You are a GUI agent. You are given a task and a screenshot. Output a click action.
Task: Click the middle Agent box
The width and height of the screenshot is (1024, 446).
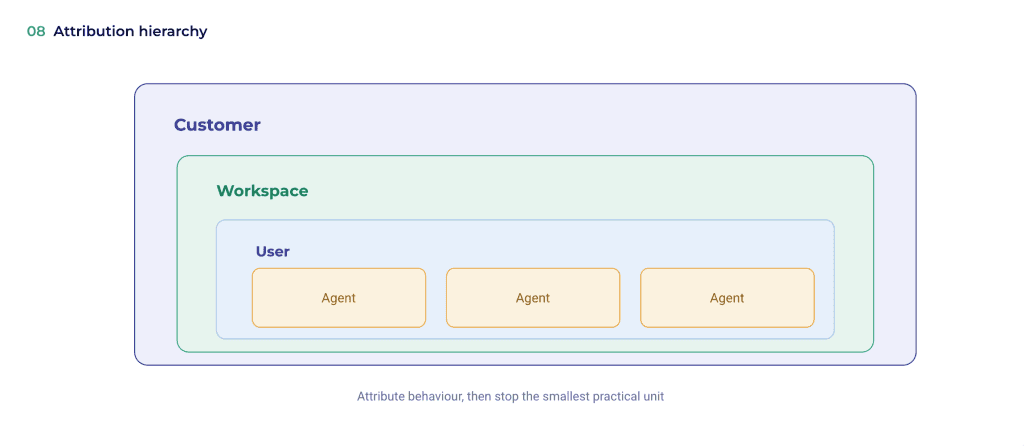(x=533, y=298)
